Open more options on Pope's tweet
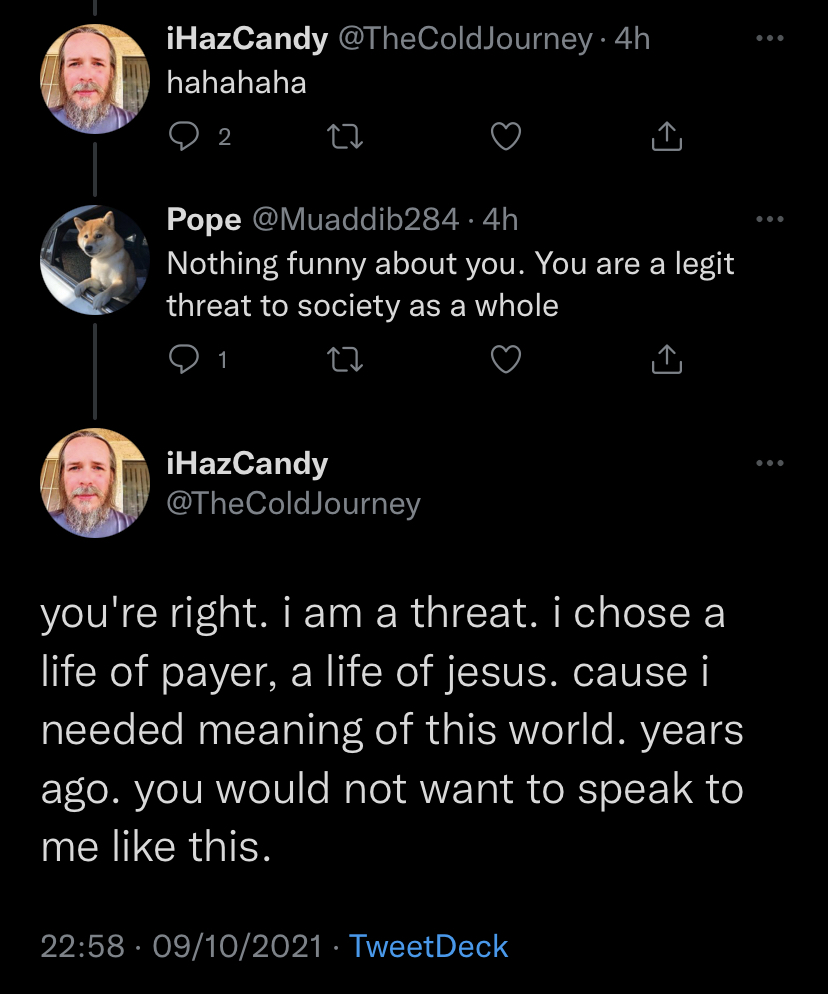Viewport: 828px width, 994px height. (770, 219)
